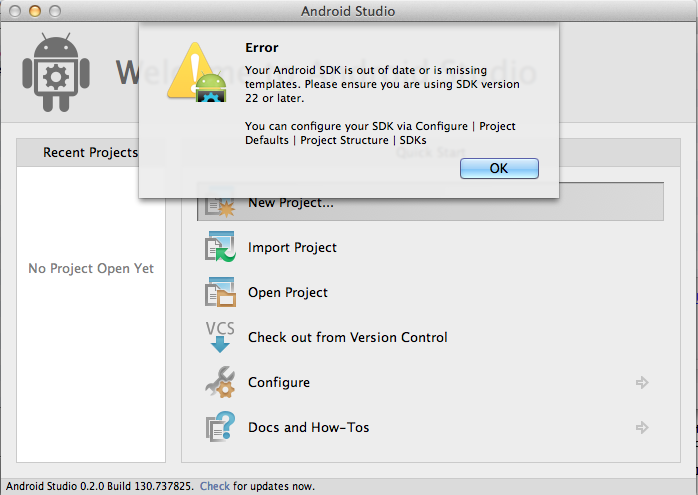Screen dimensions: 698x495
Task: Click the warning triangle icon in dialog
Action: 196,76
